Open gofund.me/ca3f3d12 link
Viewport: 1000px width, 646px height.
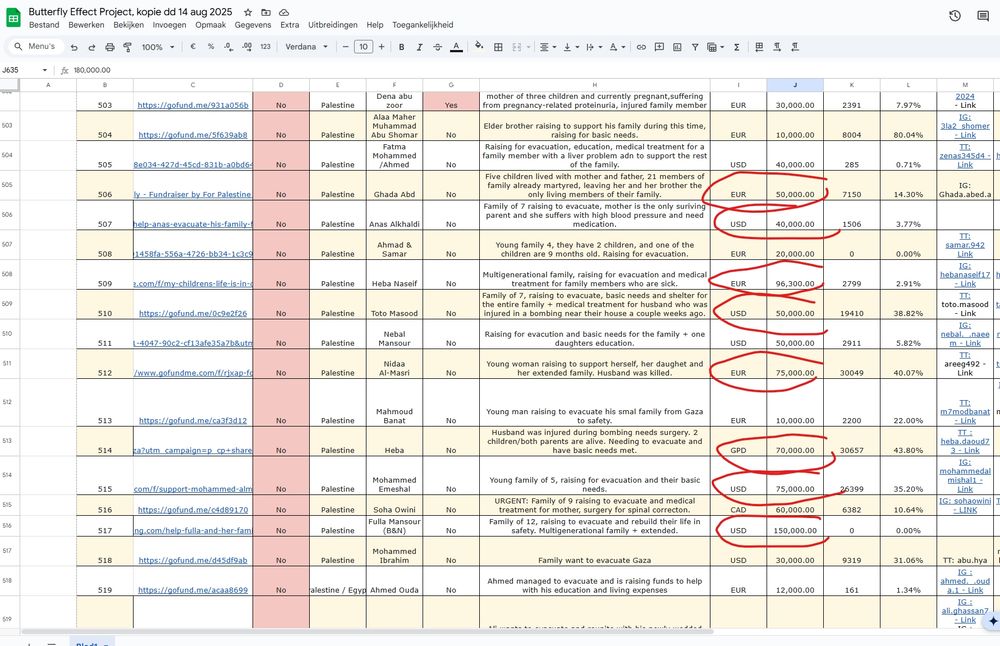point(193,421)
